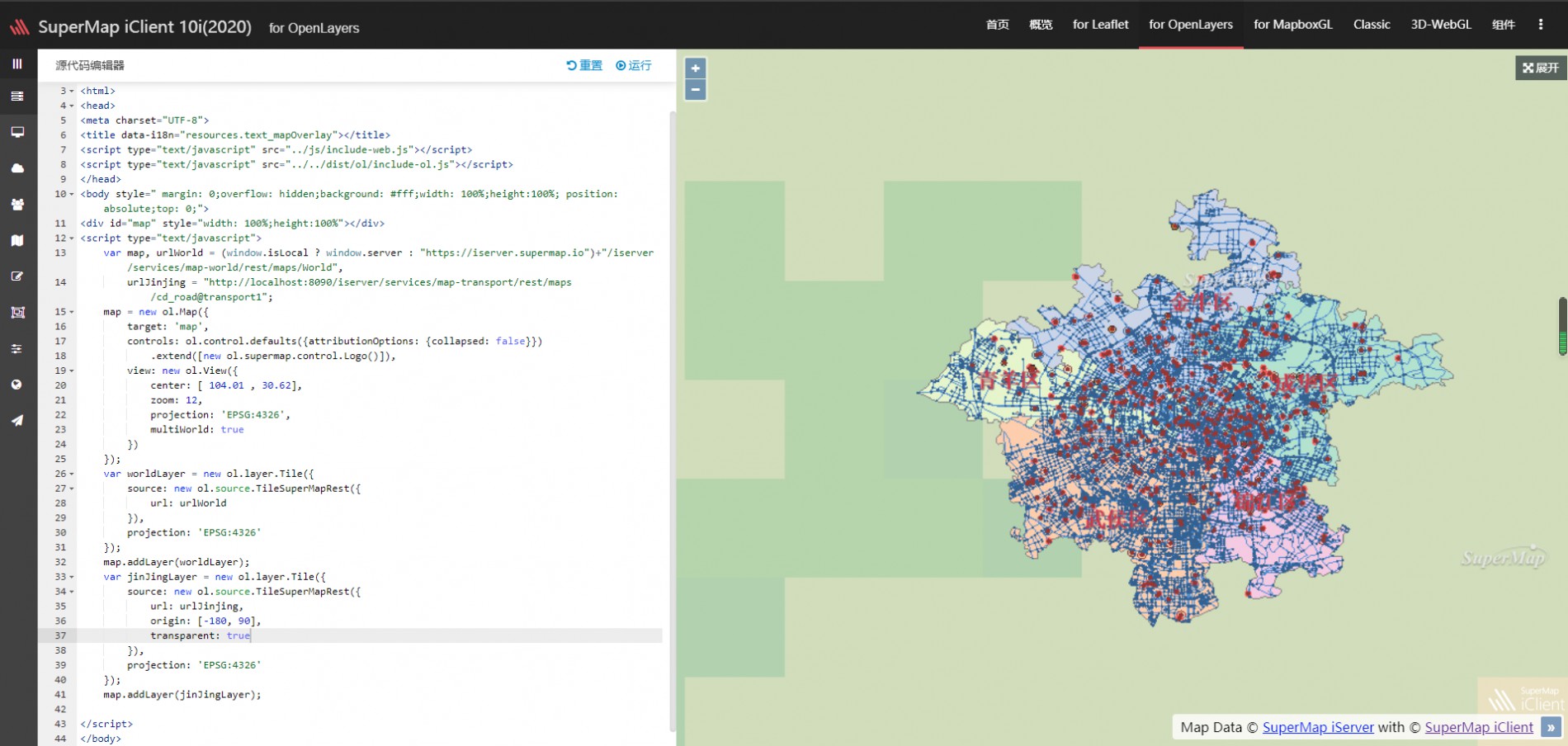Click 'multiWorld: true' code line
Viewport: 1568px width, 746px height.
pos(196,429)
